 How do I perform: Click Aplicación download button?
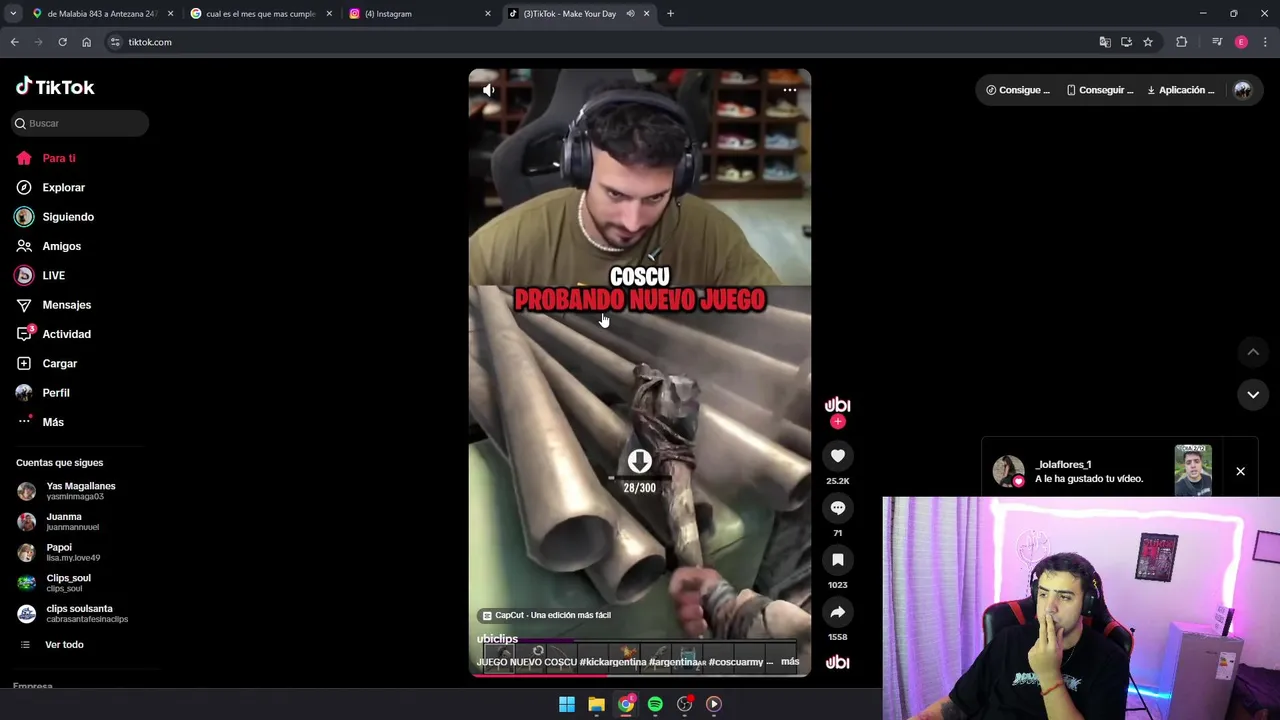[1181, 90]
